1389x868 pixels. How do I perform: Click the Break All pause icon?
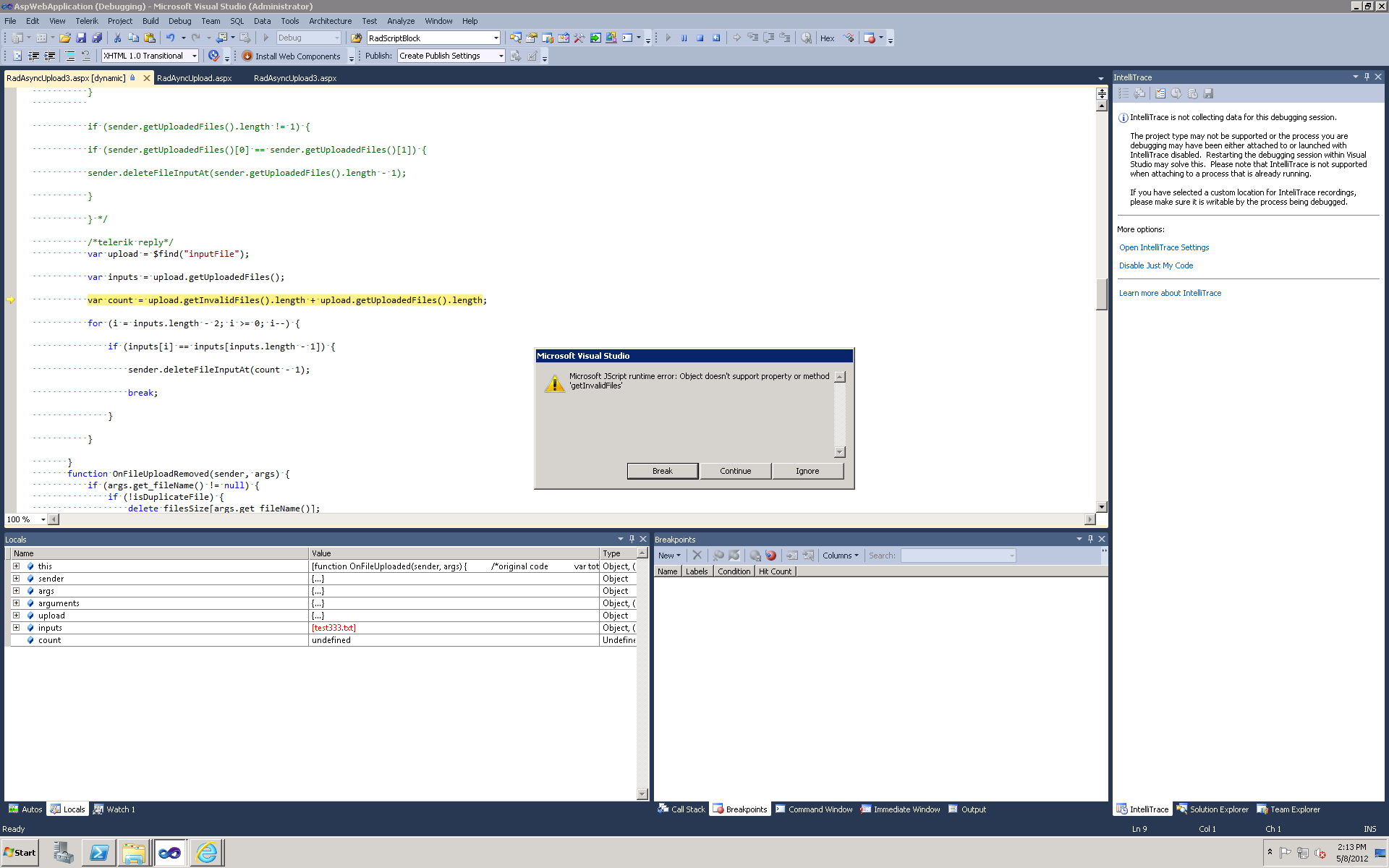(684, 38)
